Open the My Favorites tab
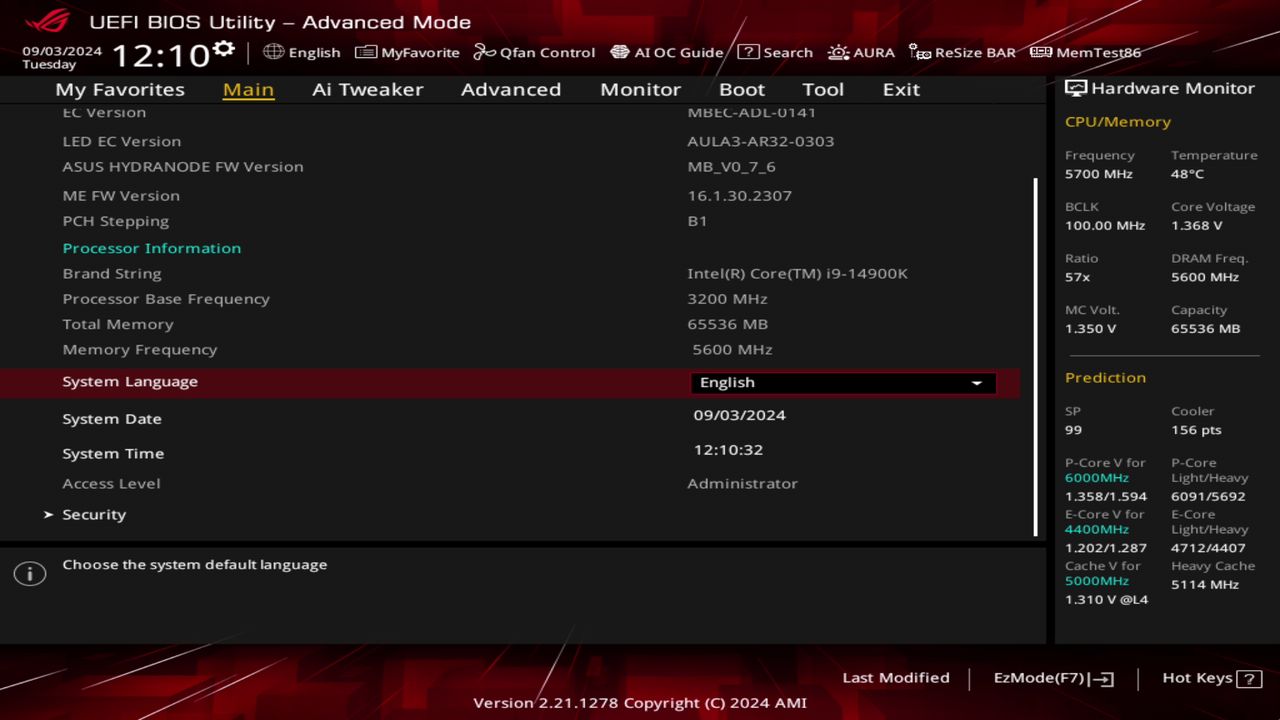The height and width of the screenshot is (720, 1280). coord(120,89)
